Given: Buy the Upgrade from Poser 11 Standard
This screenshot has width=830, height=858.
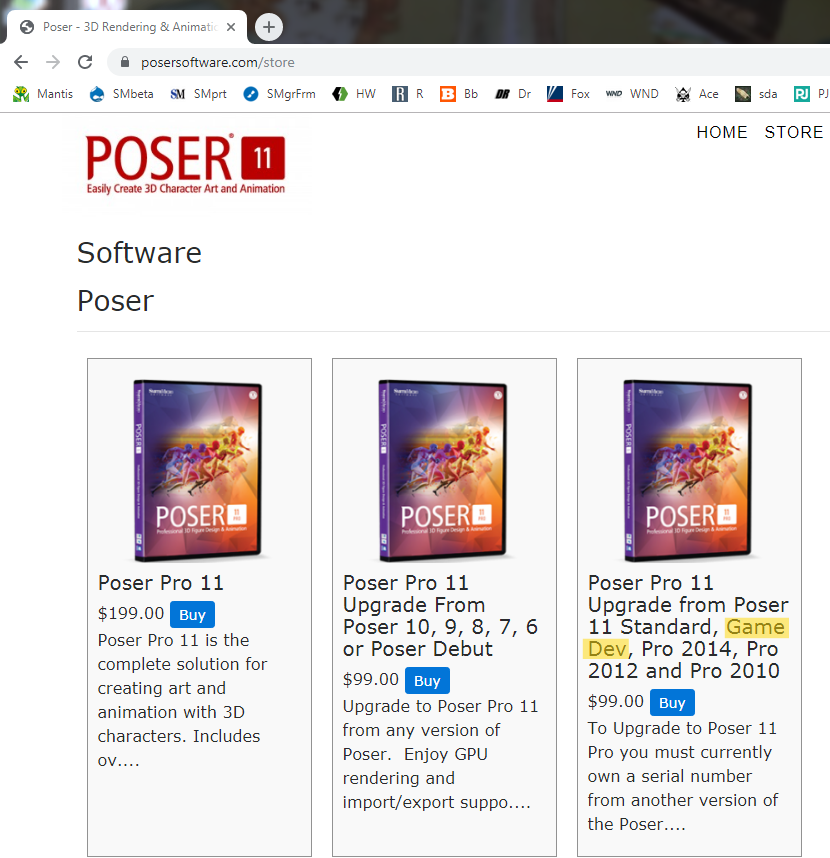Looking at the screenshot, I should [x=672, y=703].
